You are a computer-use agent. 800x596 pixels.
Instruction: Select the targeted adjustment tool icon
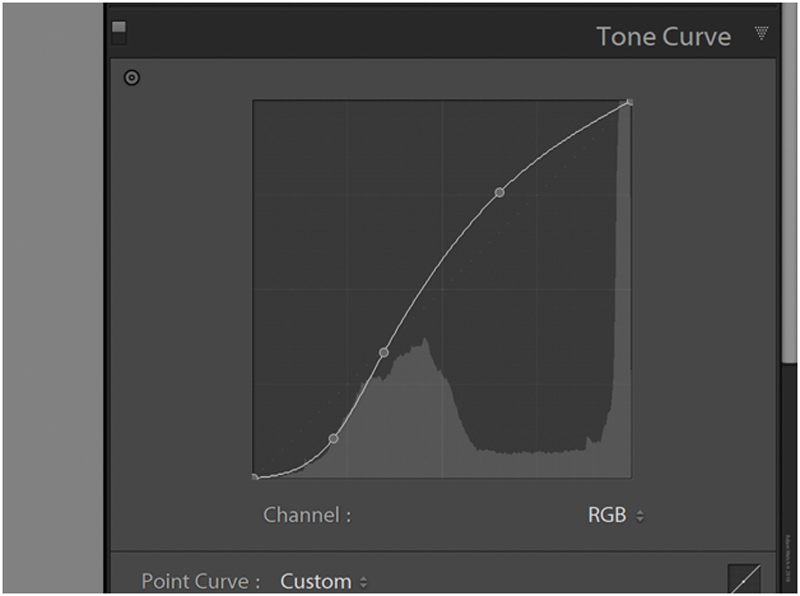click(132, 78)
